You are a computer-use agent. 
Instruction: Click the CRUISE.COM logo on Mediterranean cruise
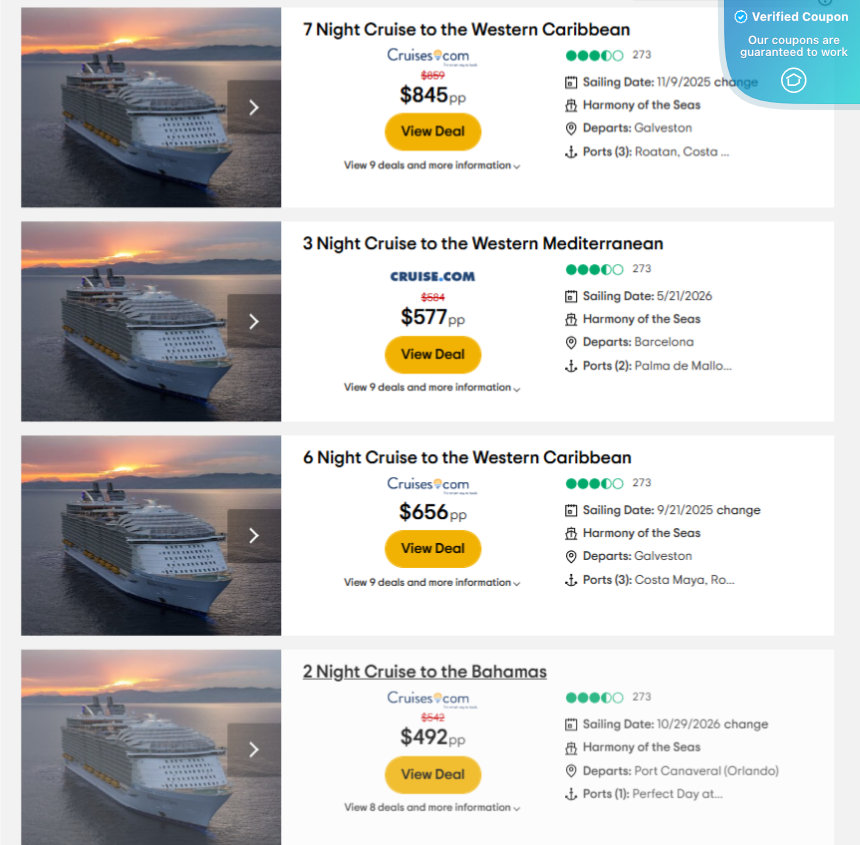pos(432,276)
